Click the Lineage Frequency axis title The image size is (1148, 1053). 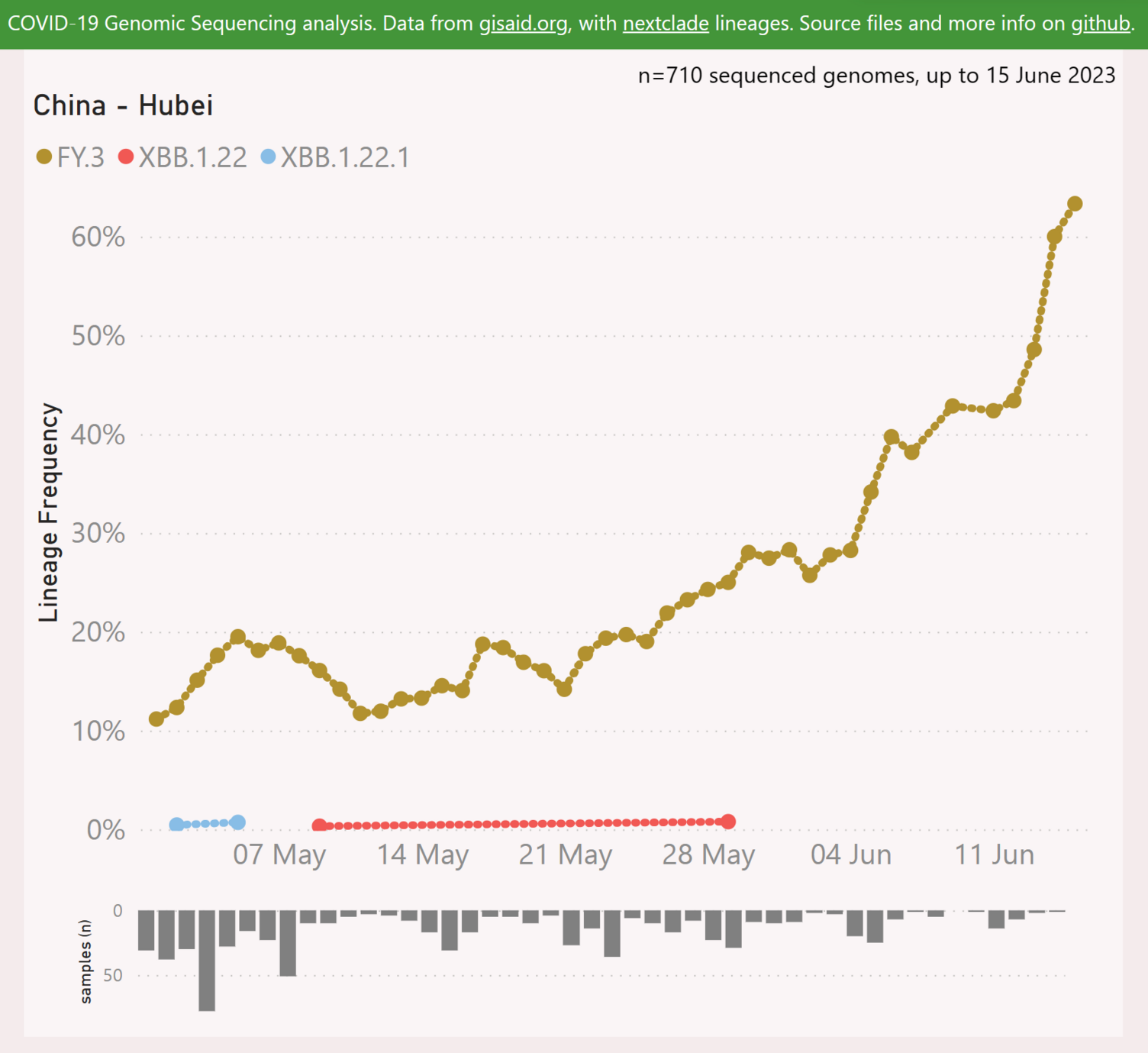49,512
